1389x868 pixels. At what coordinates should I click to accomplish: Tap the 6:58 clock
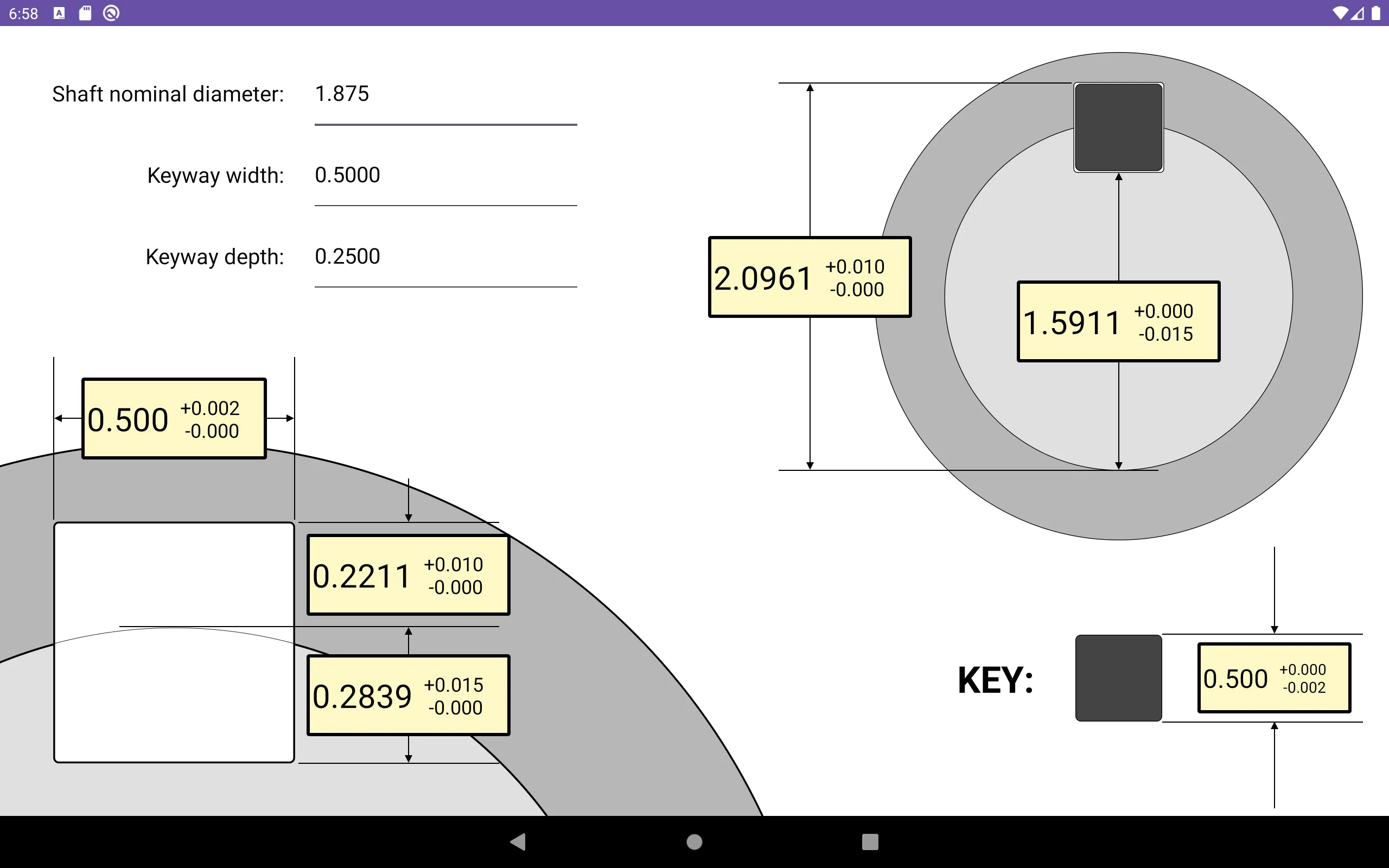pyautogui.click(x=23, y=13)
